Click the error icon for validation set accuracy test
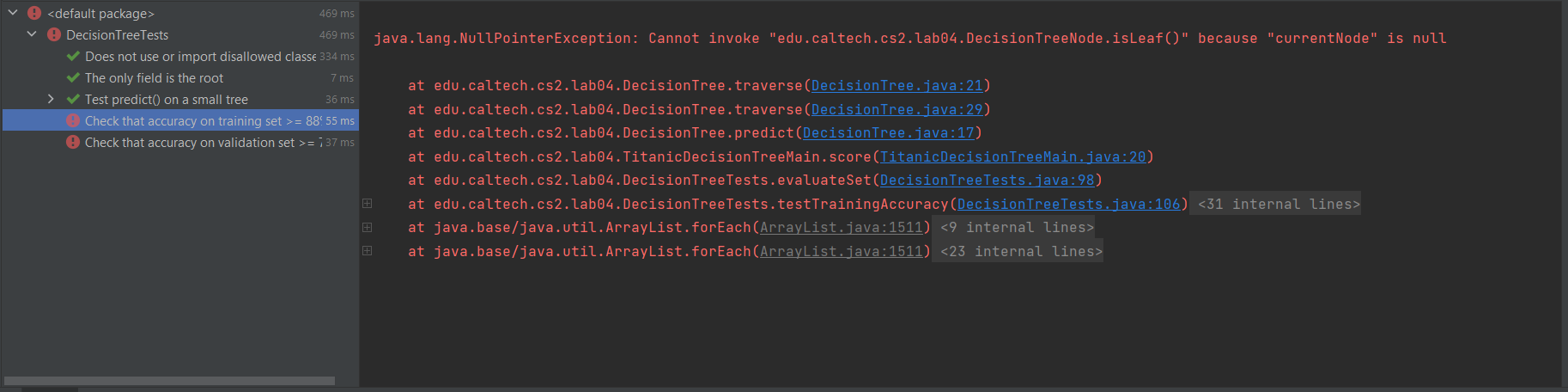This screenshot has height=392, width=1568. point(73,143)
